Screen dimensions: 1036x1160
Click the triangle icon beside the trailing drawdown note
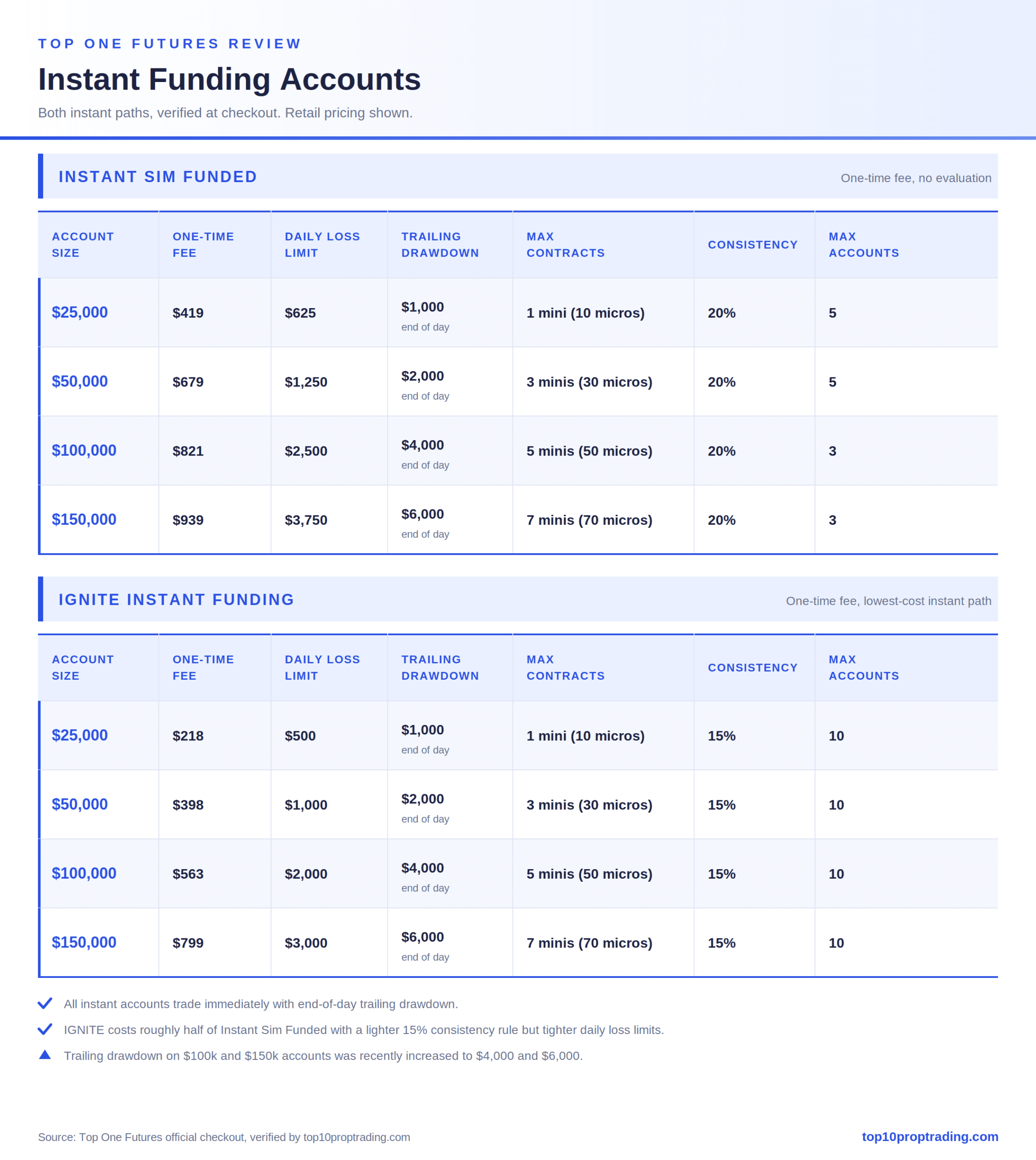coord(45,1055)
